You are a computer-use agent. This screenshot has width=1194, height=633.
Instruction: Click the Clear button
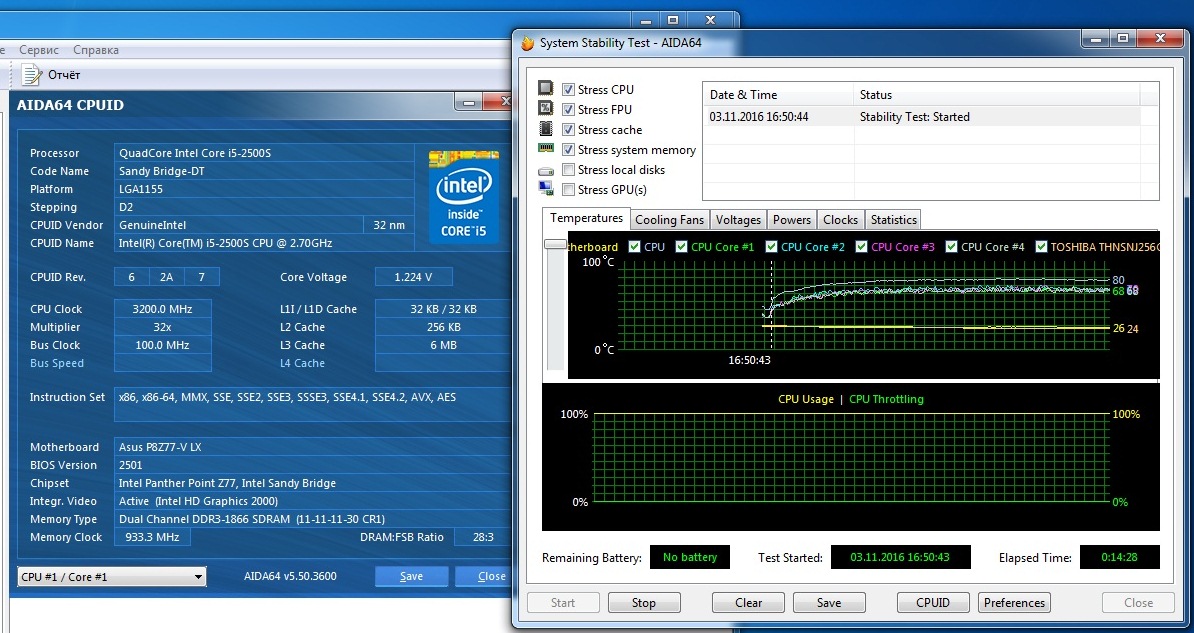pyautogui.click(x=749, y=603)
